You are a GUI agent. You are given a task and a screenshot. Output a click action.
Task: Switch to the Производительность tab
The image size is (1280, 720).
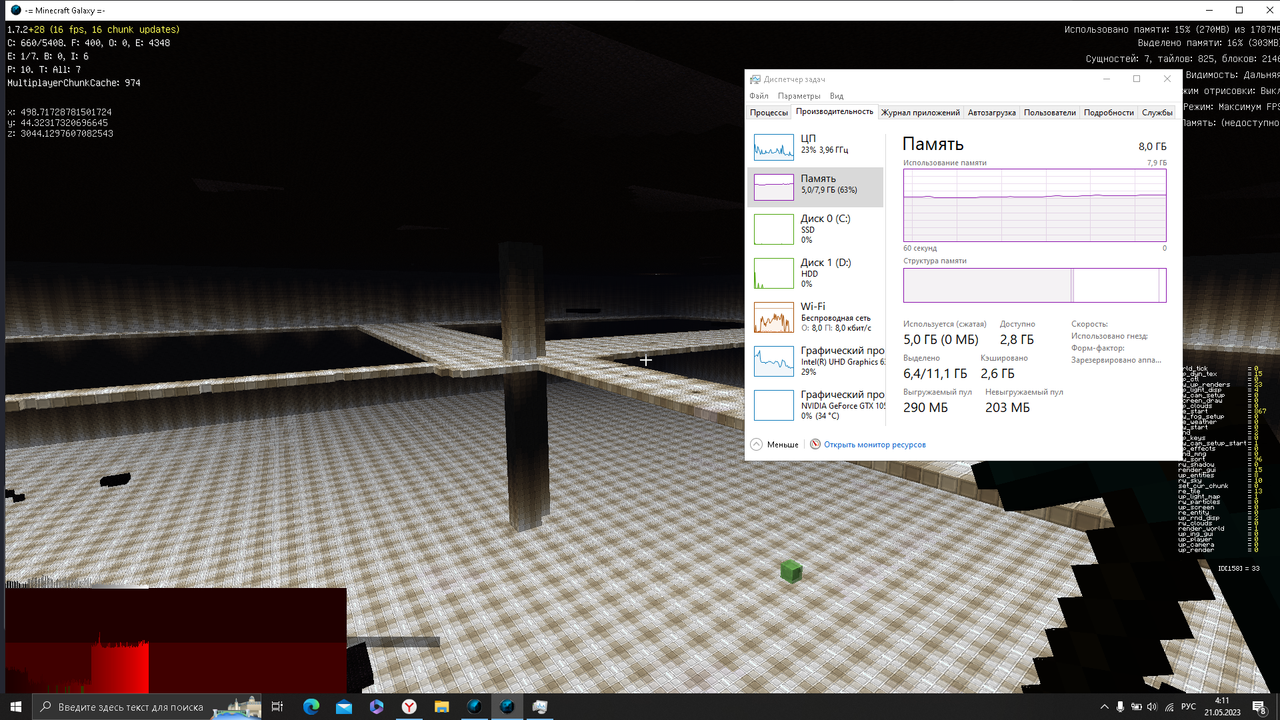(x=835, y=112)
